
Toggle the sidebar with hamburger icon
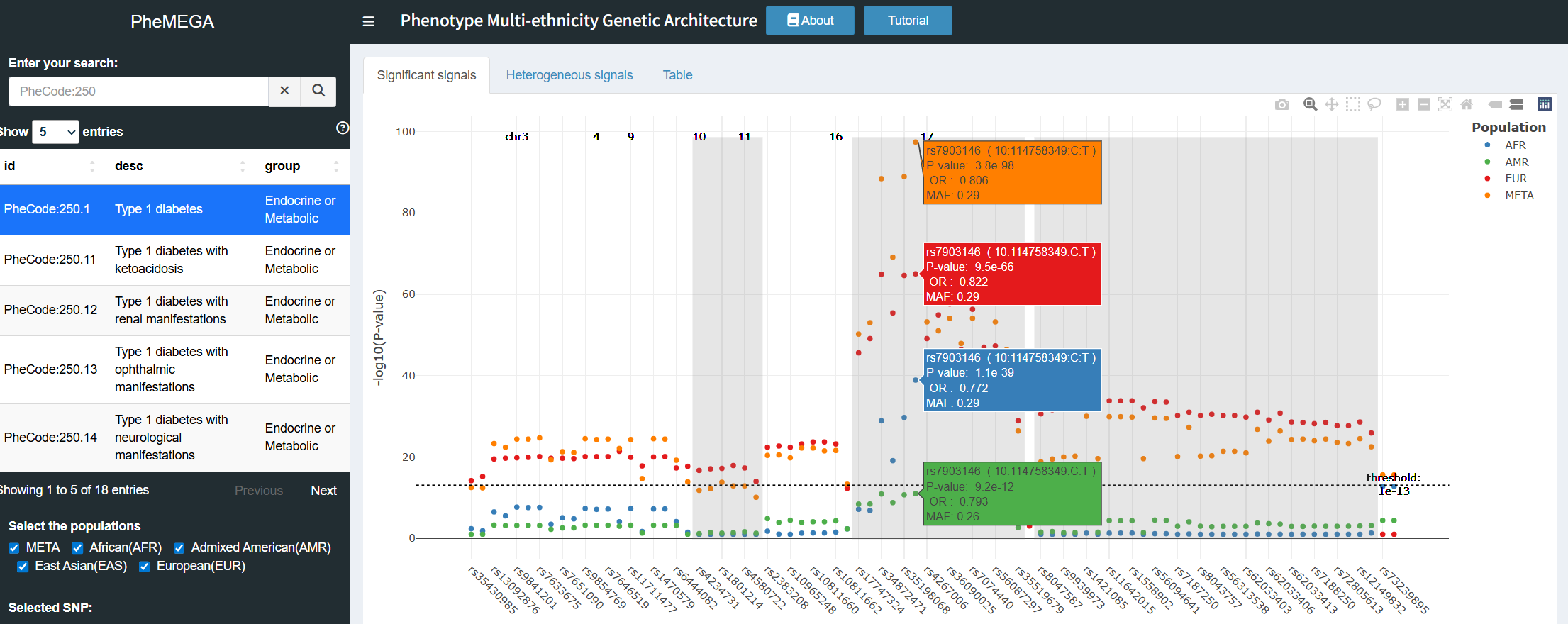368,21
